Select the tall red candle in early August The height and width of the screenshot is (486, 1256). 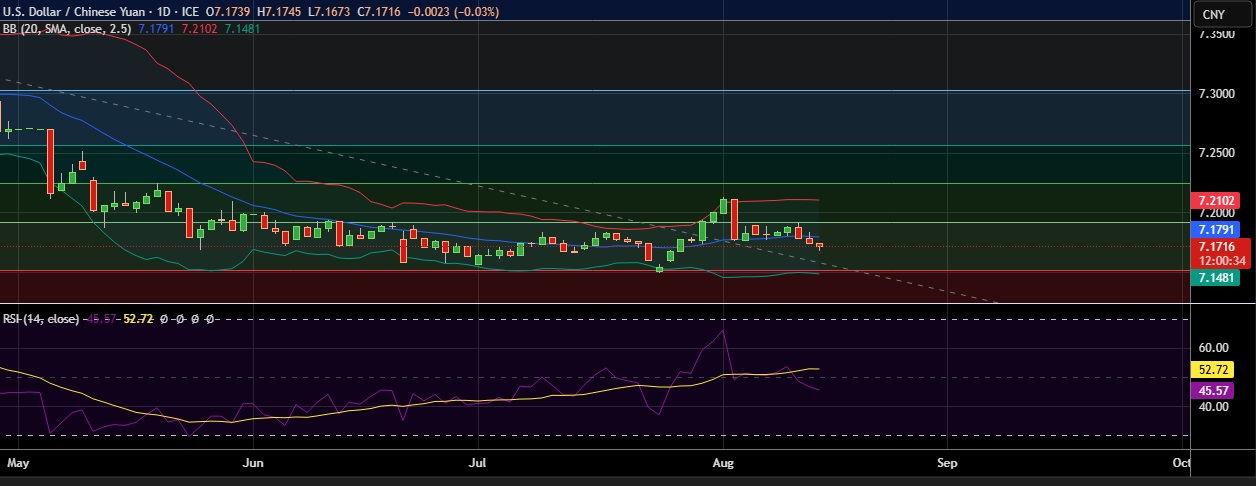point(734,219)
